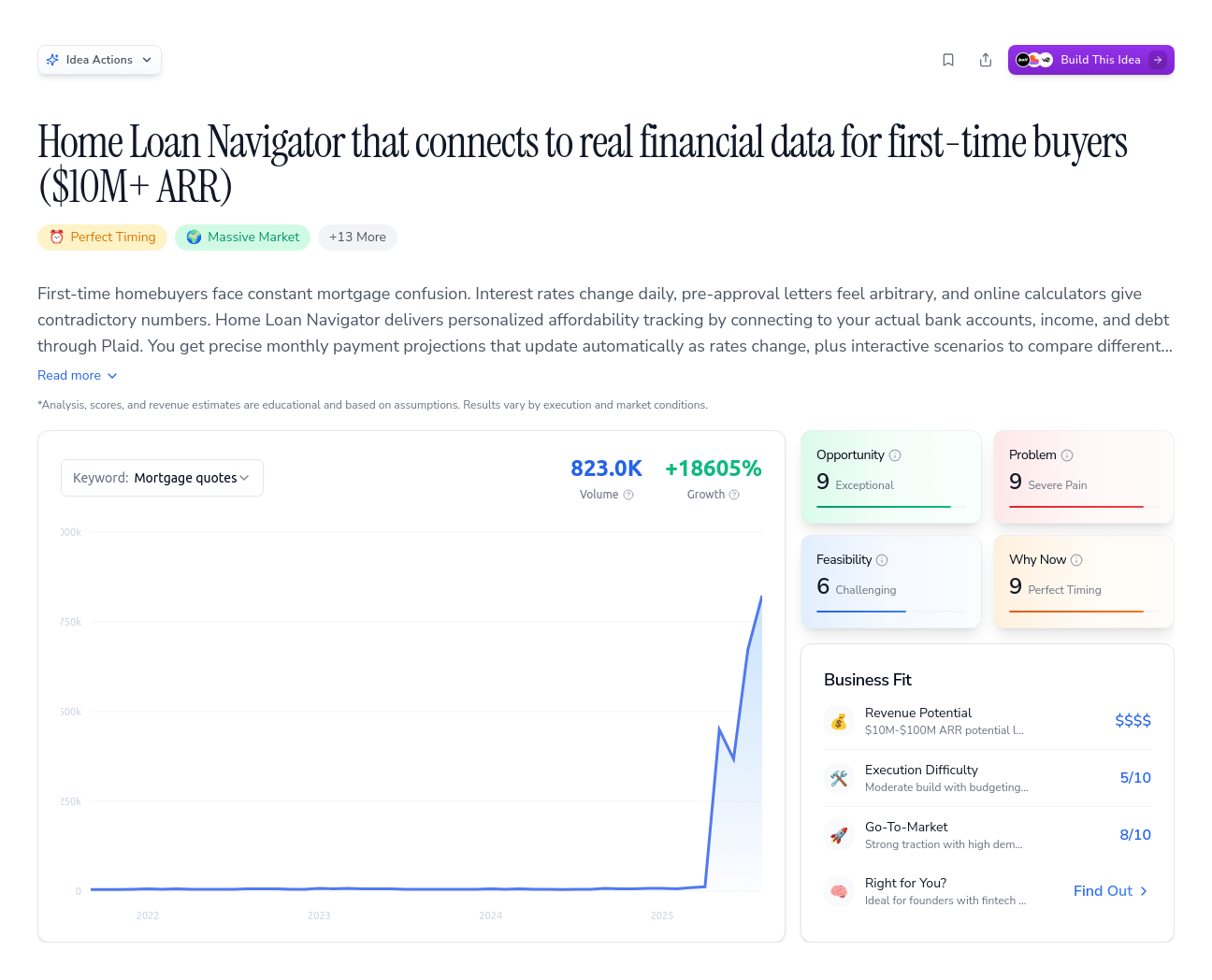Open the Execution Difficulty row

(x=987, y=778)
